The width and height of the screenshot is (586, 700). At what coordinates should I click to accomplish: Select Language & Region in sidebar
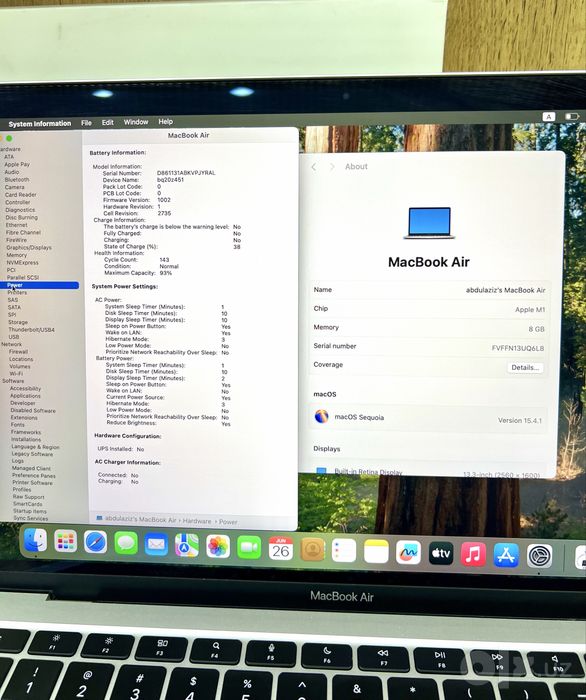coord(35,447)
